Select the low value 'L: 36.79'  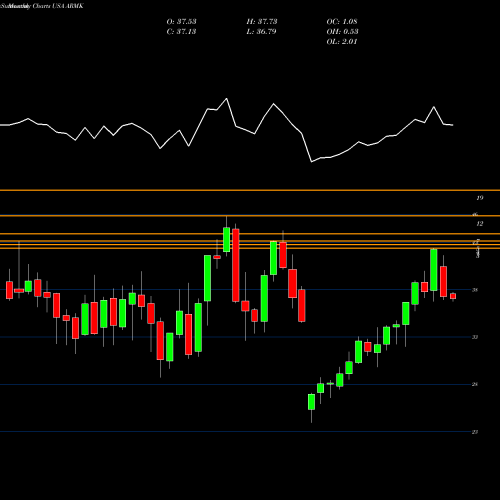(x=261, y=31)
